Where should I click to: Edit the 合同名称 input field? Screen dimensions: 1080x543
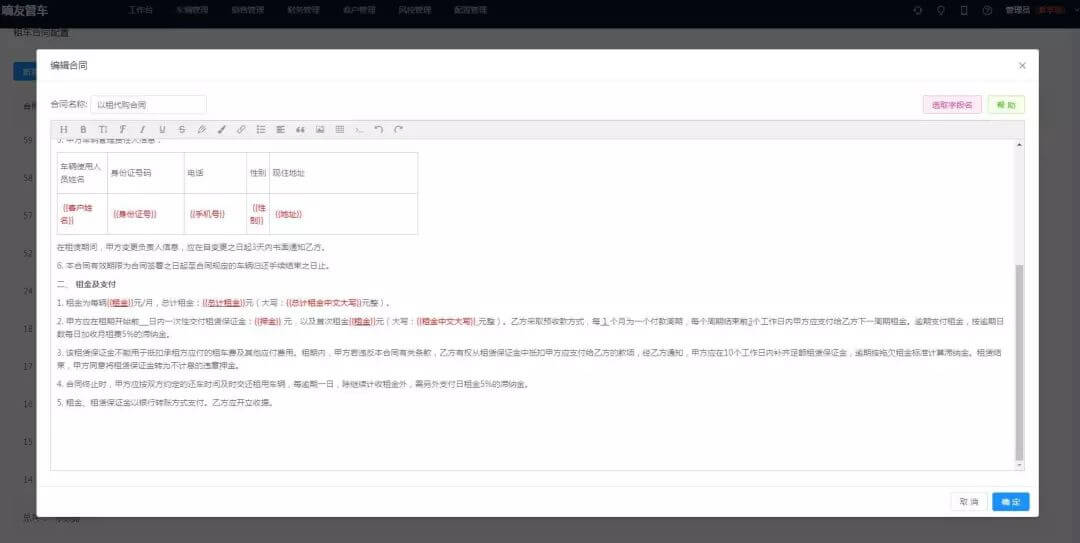148,105
